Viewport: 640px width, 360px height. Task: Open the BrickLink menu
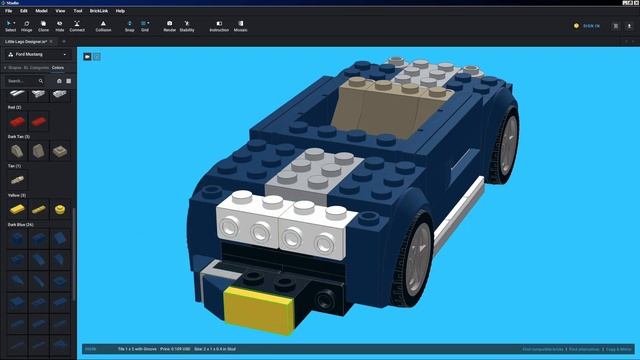99,11
